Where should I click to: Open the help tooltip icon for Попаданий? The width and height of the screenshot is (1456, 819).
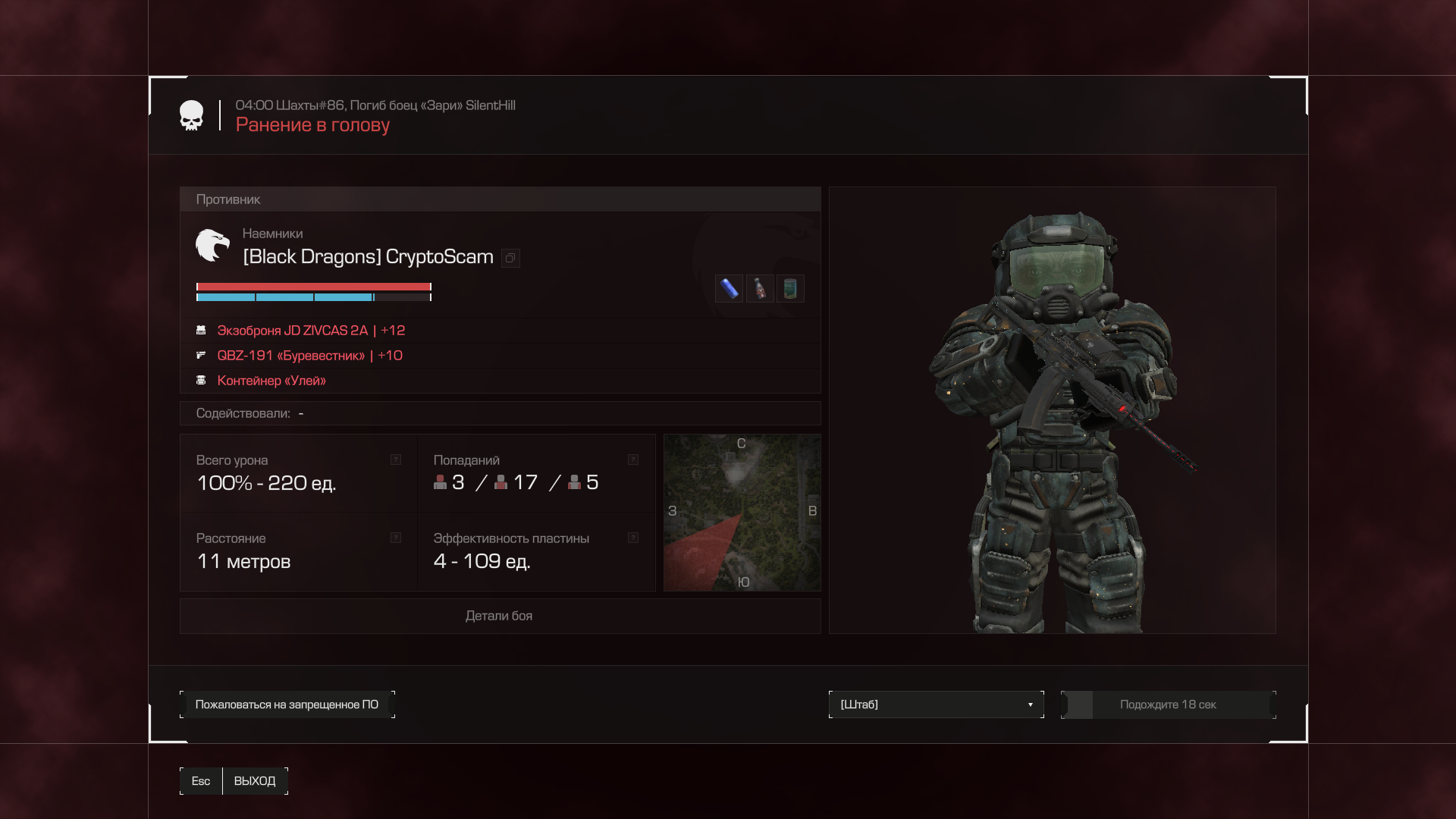(x=633, y=460)
